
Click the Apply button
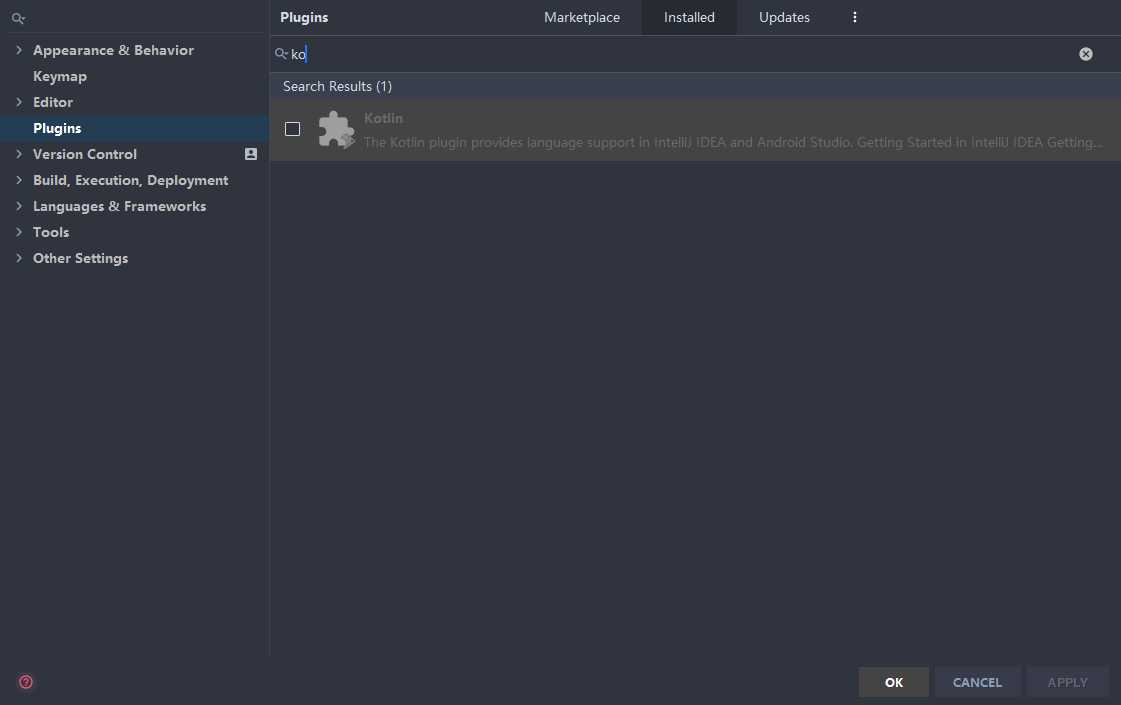point(1067,682)
